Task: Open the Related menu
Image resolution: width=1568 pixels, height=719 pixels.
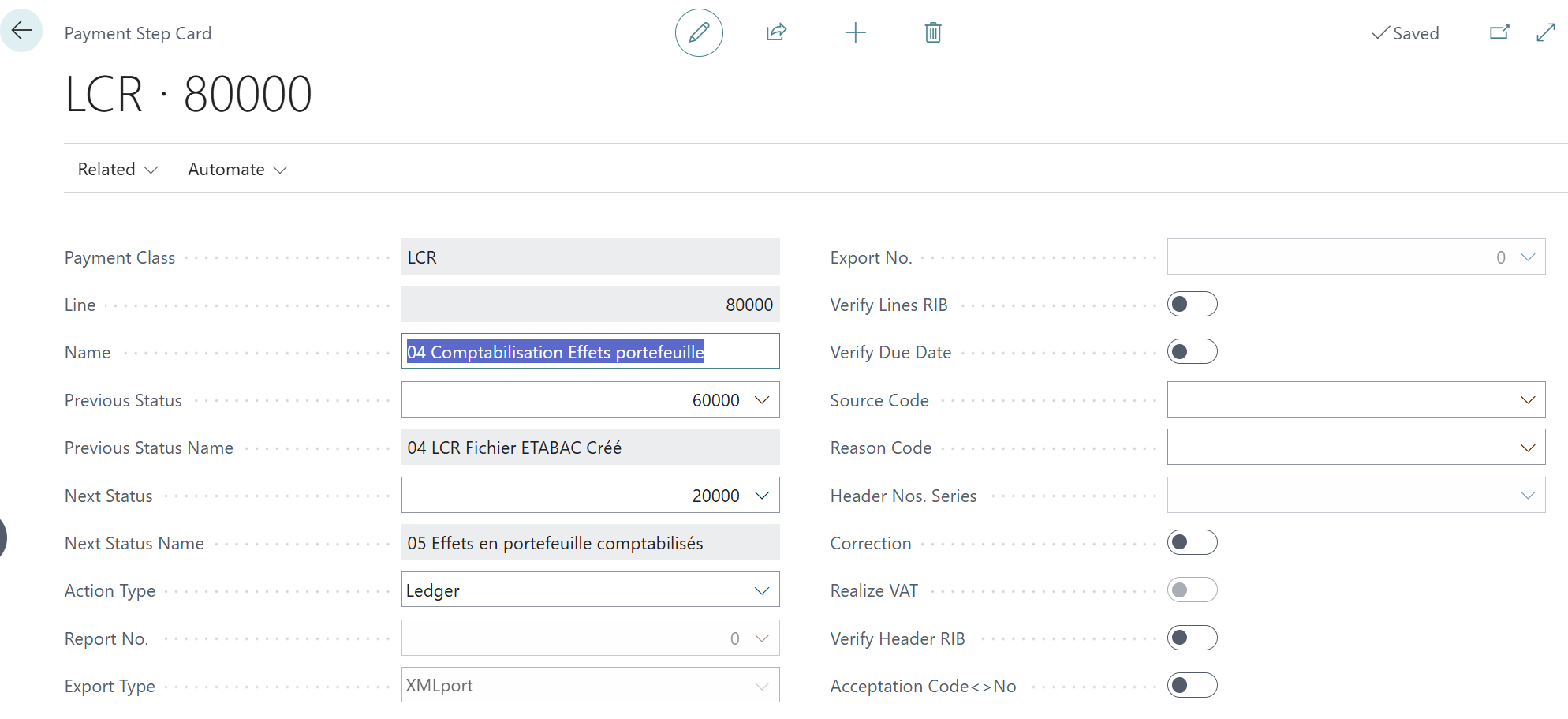Action: [117, 169]
